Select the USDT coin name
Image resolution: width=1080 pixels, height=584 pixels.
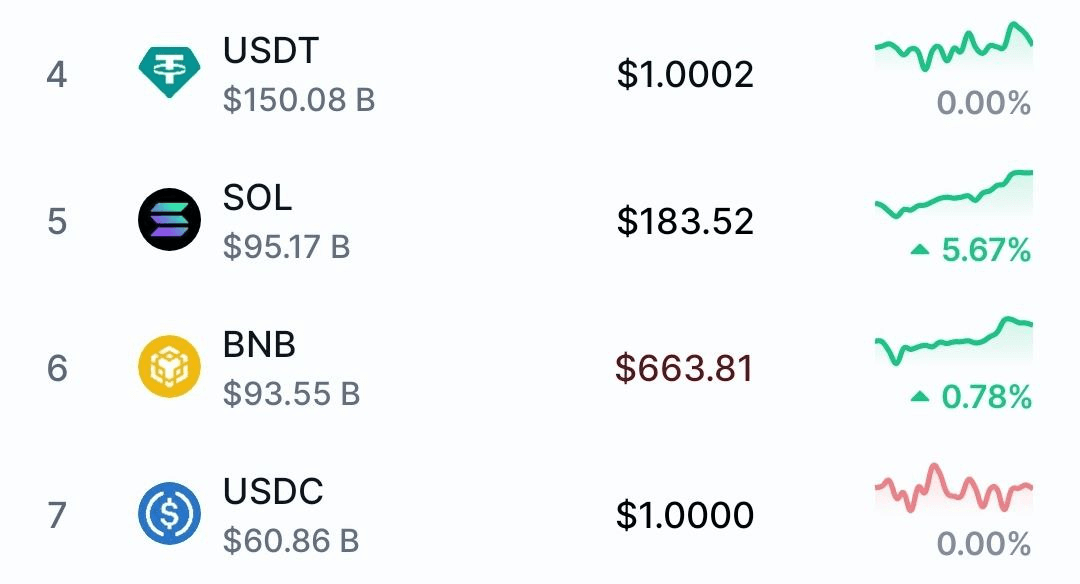[271, 50]
